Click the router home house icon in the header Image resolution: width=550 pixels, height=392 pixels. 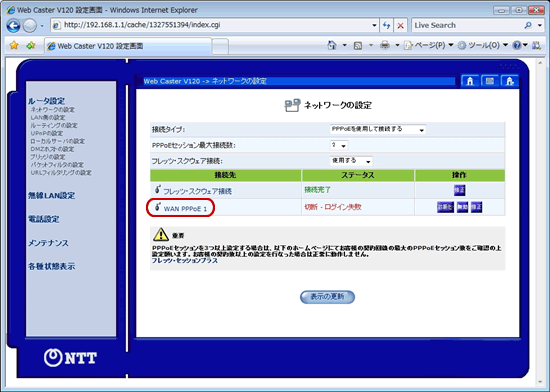coord(470,81)
